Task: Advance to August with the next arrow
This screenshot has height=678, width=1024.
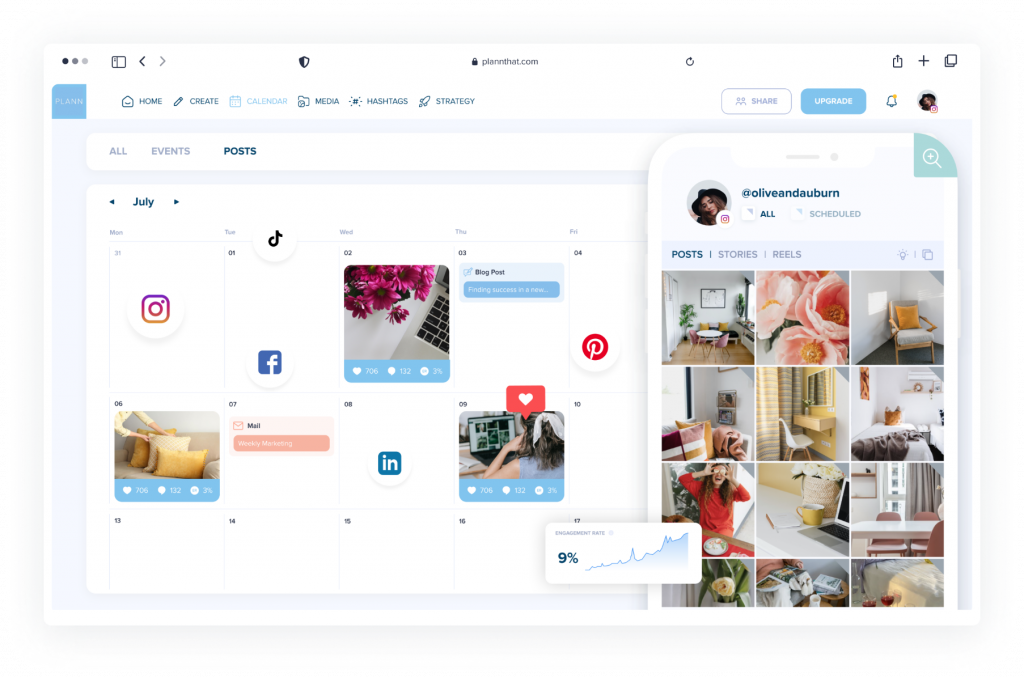Action: 176,201
